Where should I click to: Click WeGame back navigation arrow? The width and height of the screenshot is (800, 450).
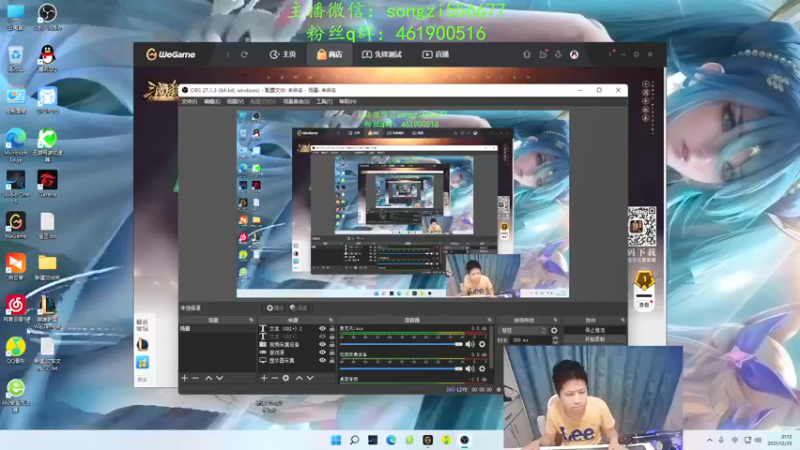(228, 55)
